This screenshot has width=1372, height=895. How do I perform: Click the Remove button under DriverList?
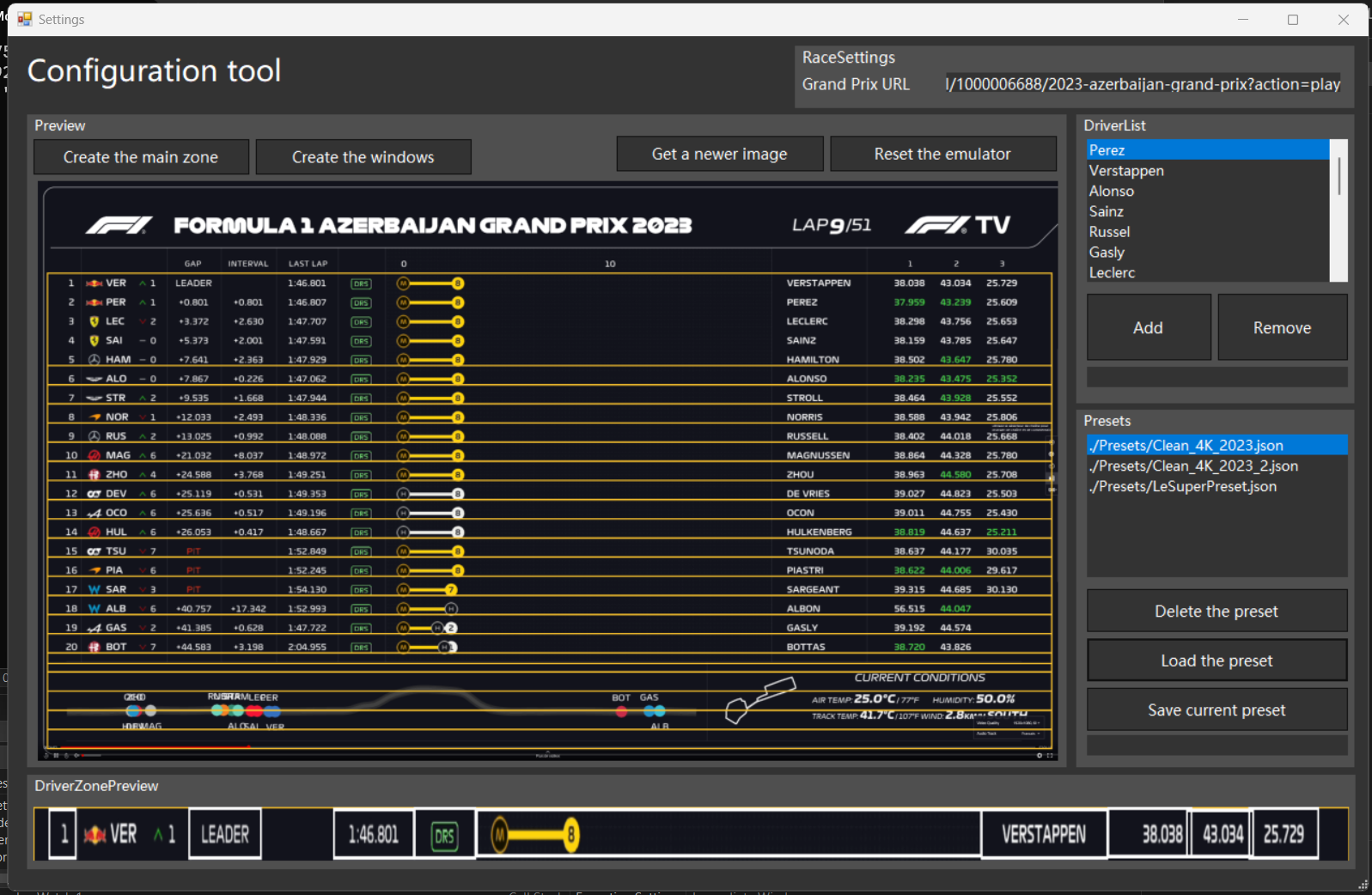coord(1282,327)
